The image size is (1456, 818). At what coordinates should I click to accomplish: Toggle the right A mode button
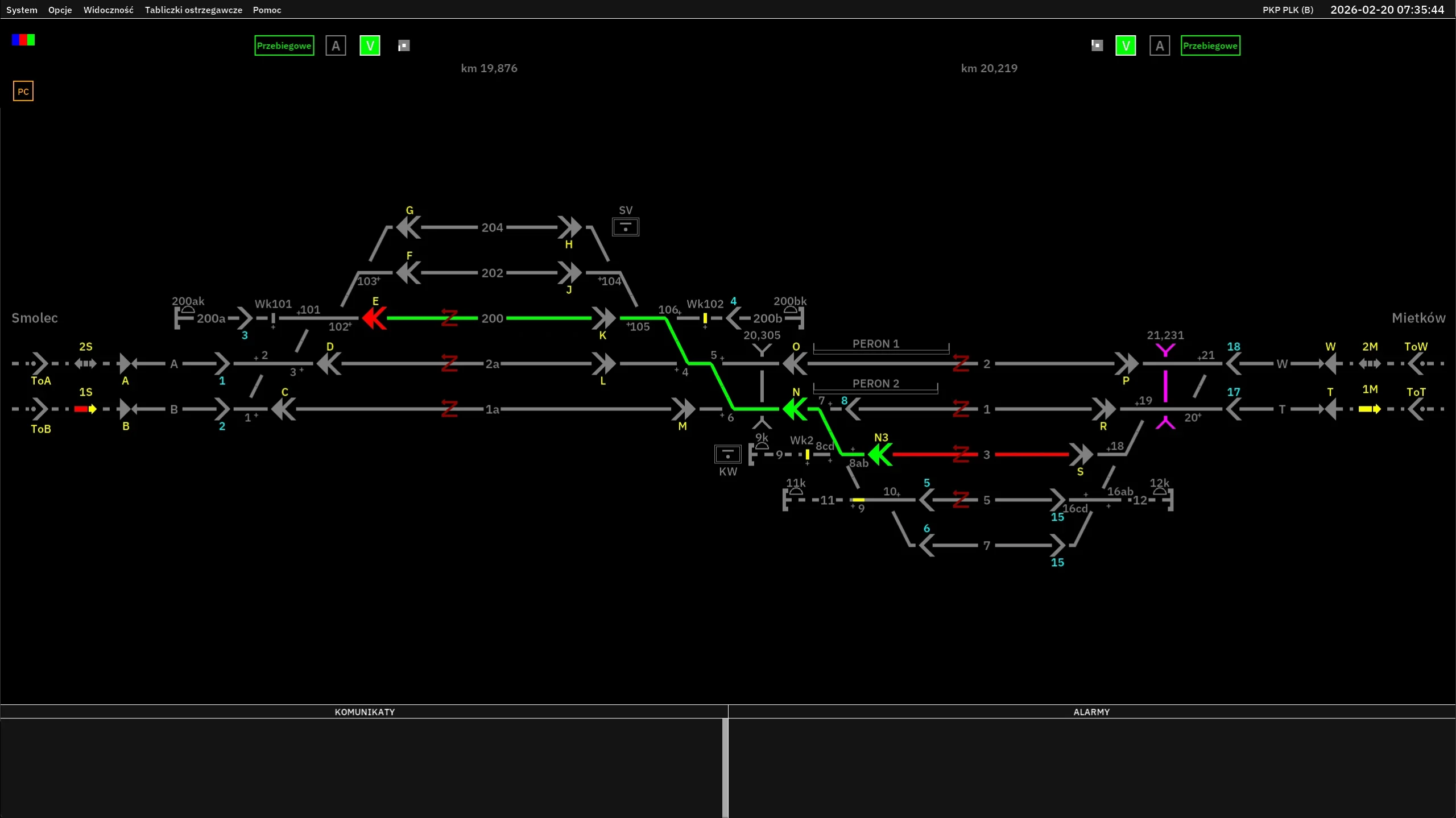coord(1159,45)
